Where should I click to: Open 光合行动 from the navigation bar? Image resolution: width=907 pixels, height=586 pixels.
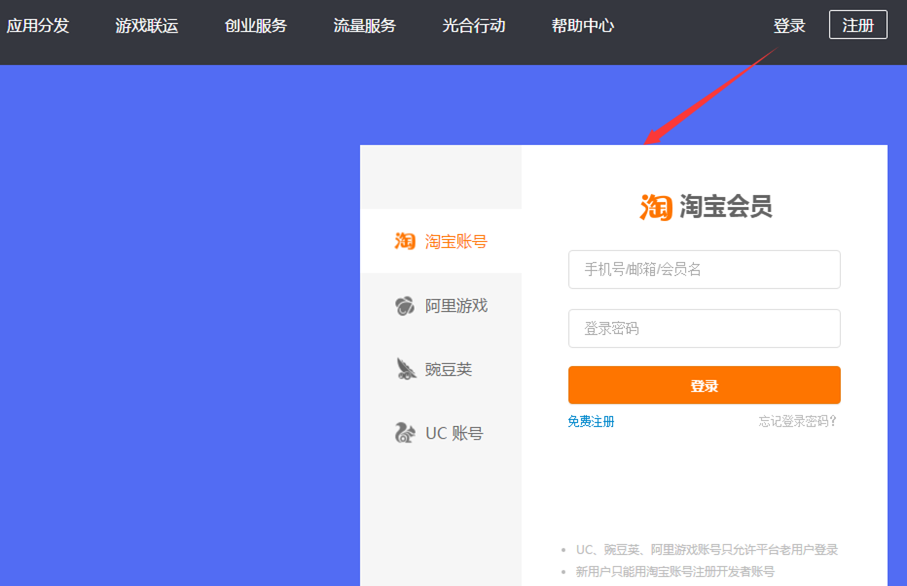tap(474, 26)
